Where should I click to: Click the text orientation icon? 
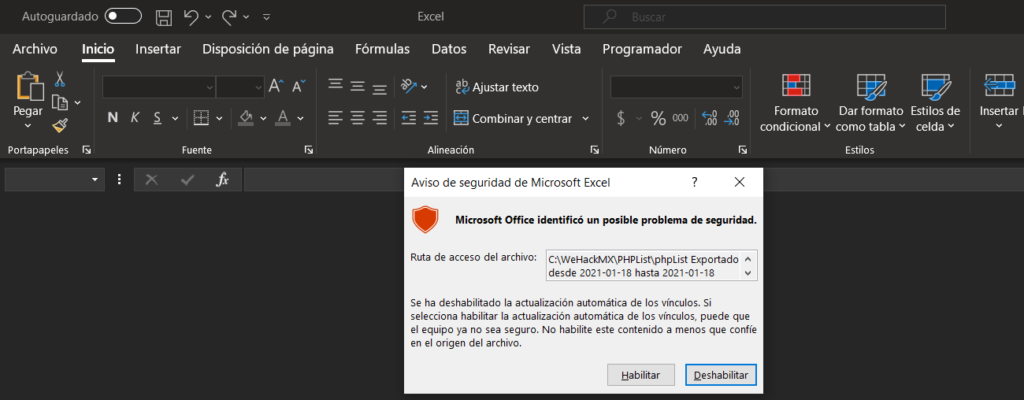[409, 86]
